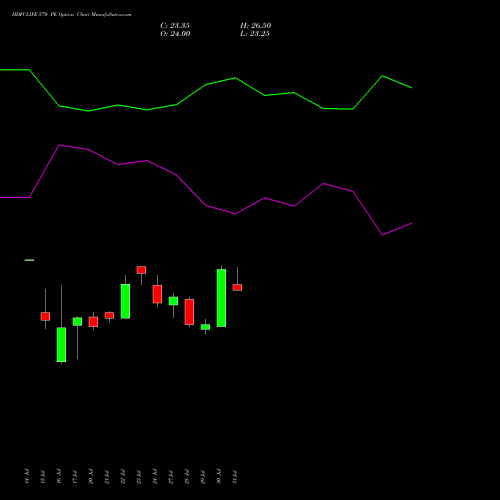
Task: Click the HDFCLIFE options chart title text
Action: point(71,15)
